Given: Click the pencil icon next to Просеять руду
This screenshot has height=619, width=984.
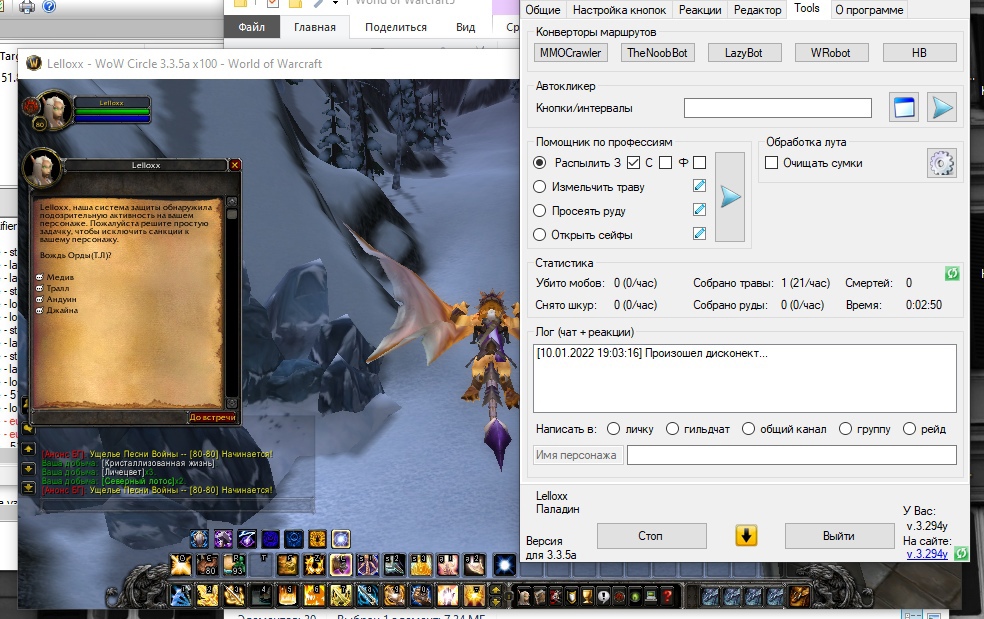Looking at the screenshot, I should (699, 210).
